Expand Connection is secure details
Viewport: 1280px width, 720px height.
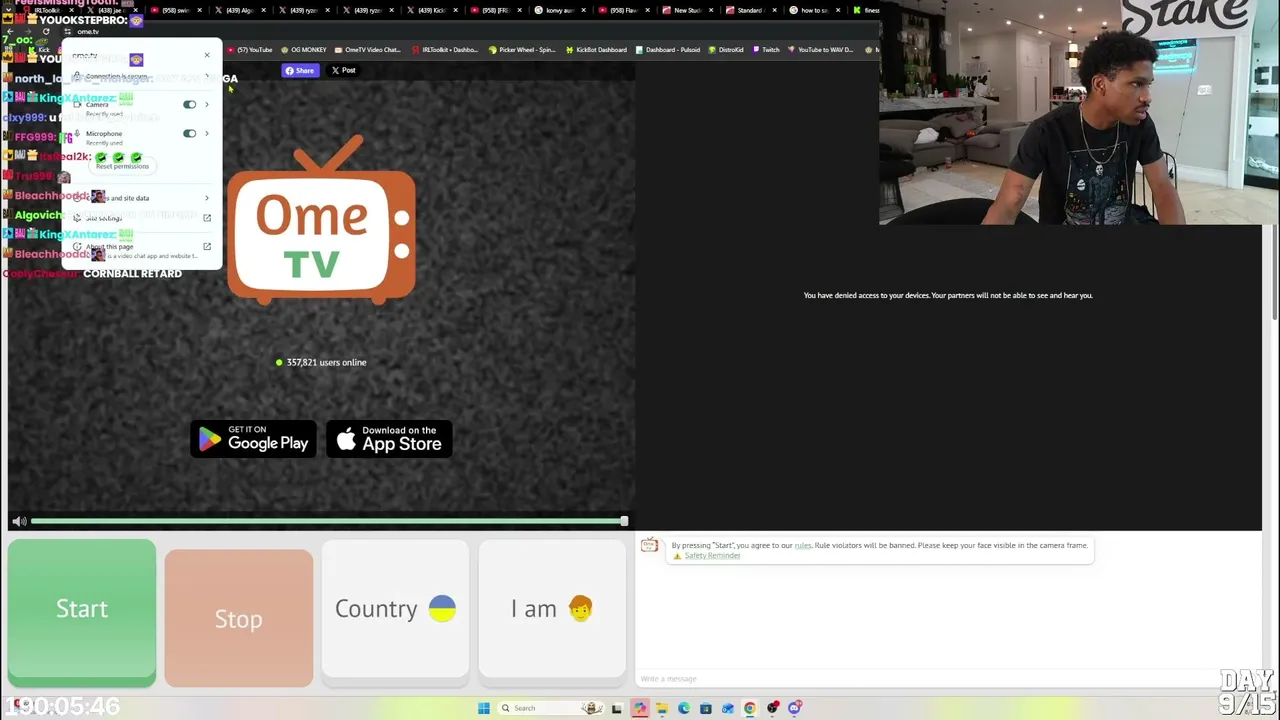click(140, 76)
